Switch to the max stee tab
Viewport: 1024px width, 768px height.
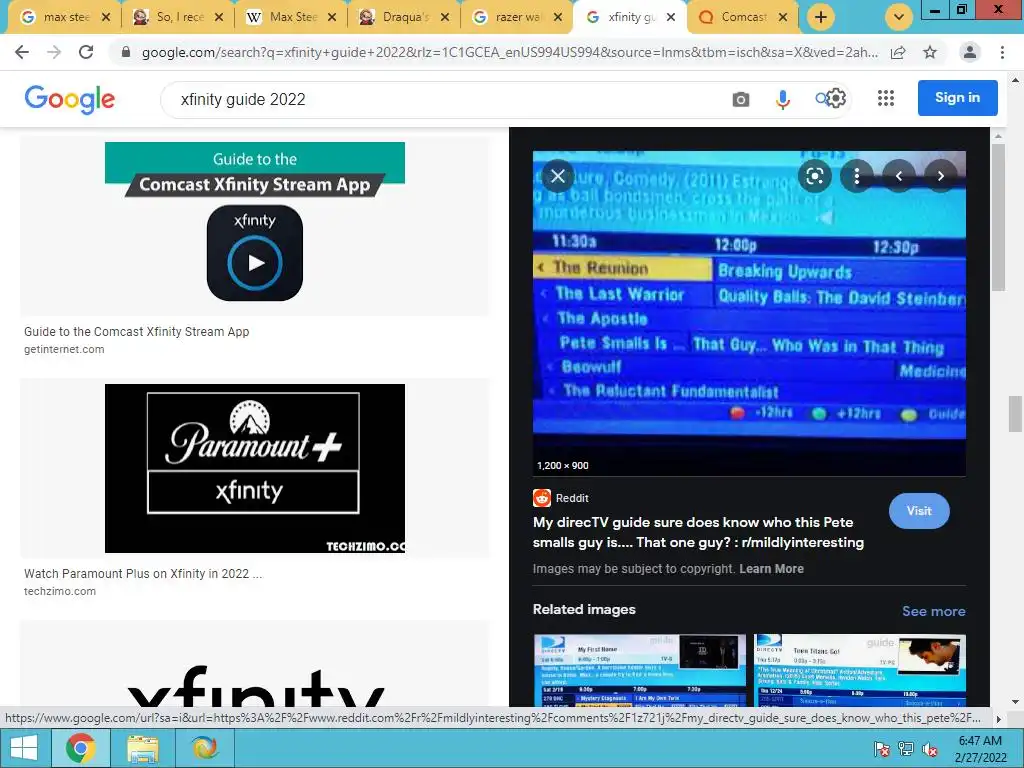click(64, 17)
